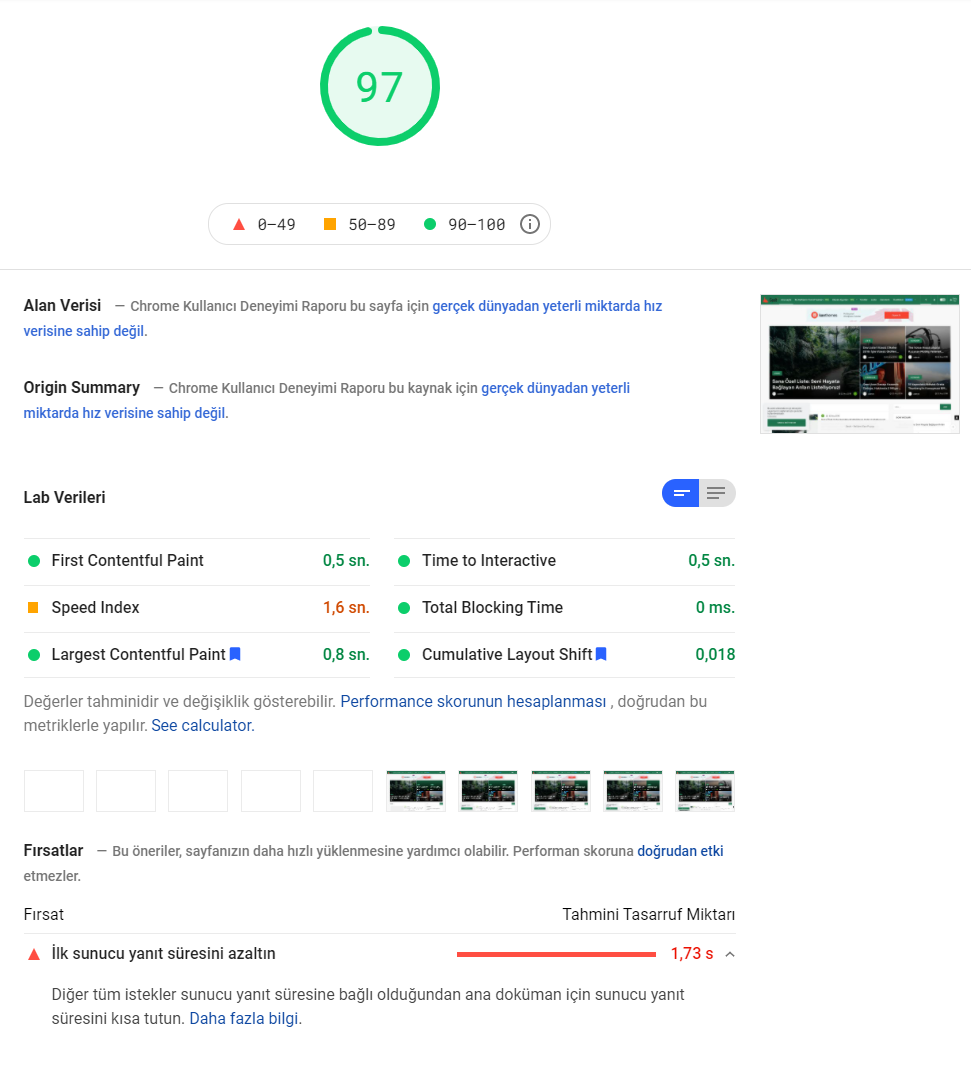Screen dimensions: 971x1086
Task: Open the gerçek dünyadan yeterli miktarda hız link in Alan Verisi
Action: (x=547, y=306)
